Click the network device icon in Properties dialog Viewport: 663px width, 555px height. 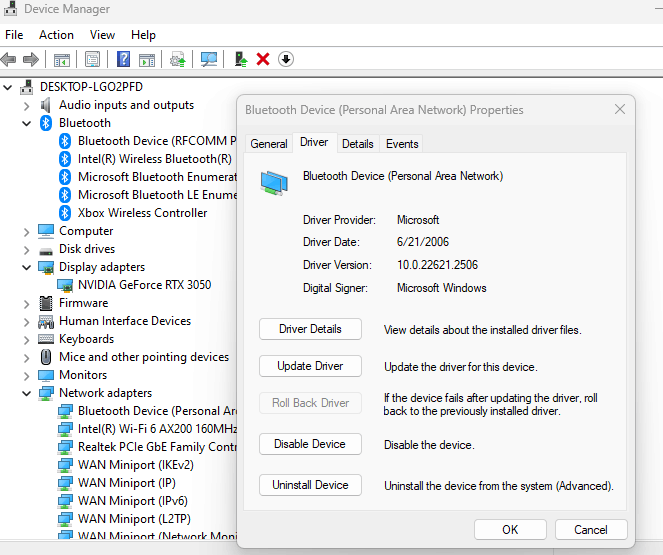pyautogui.click(x=274, y=182)
